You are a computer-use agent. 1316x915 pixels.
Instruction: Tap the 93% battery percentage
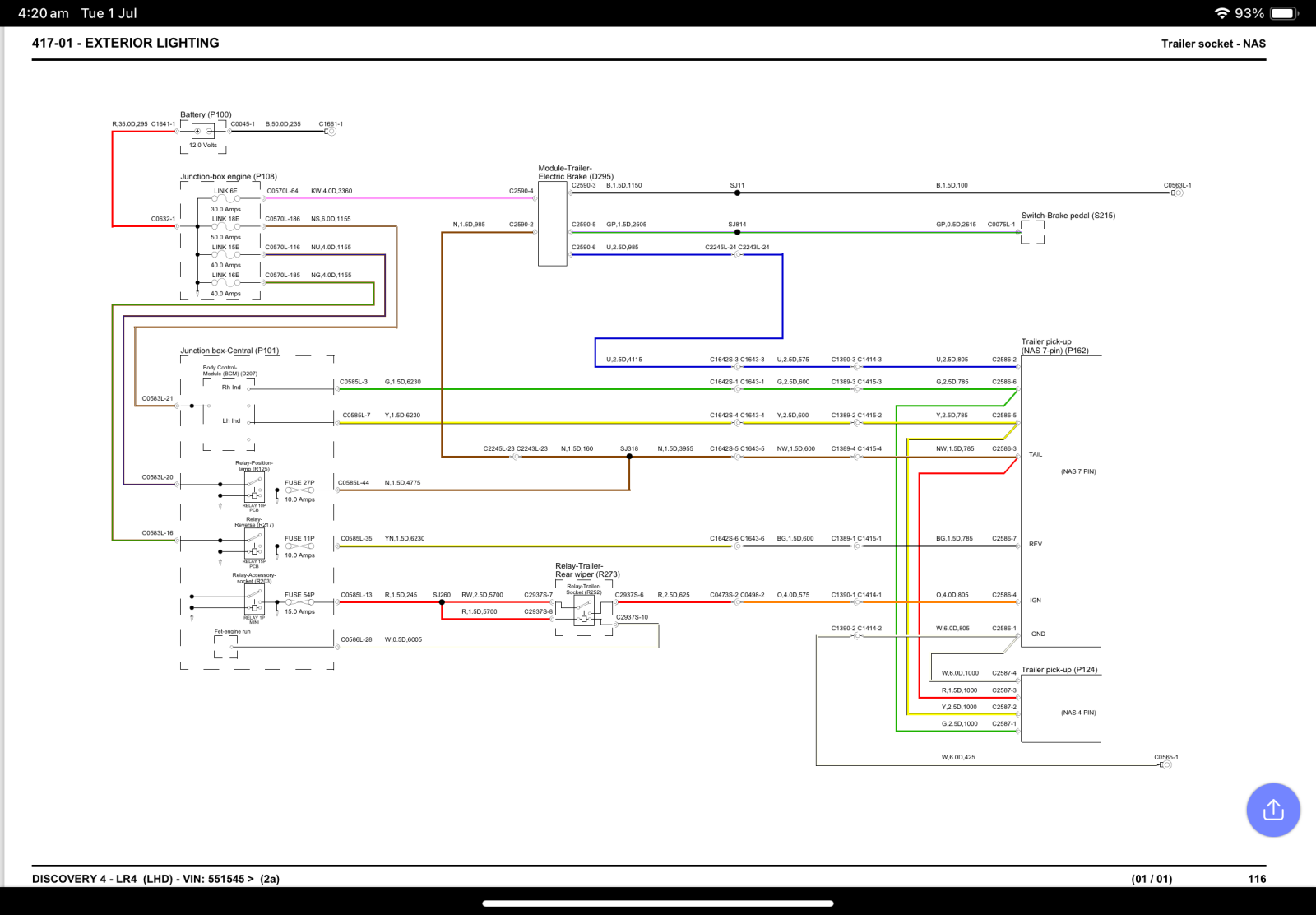[x=1249, y=13]
